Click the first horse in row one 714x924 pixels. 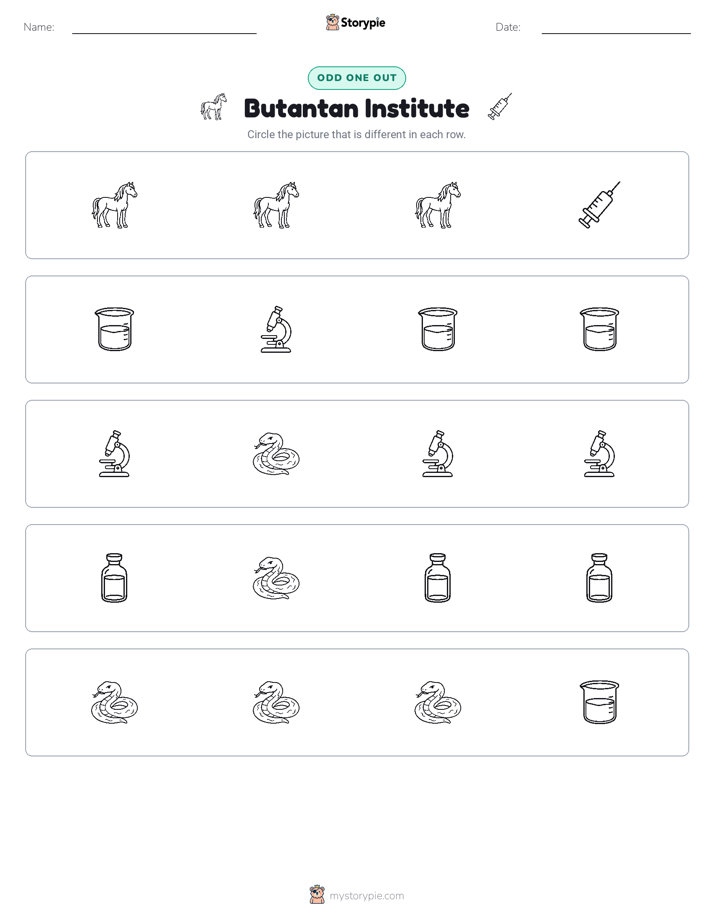114,204
